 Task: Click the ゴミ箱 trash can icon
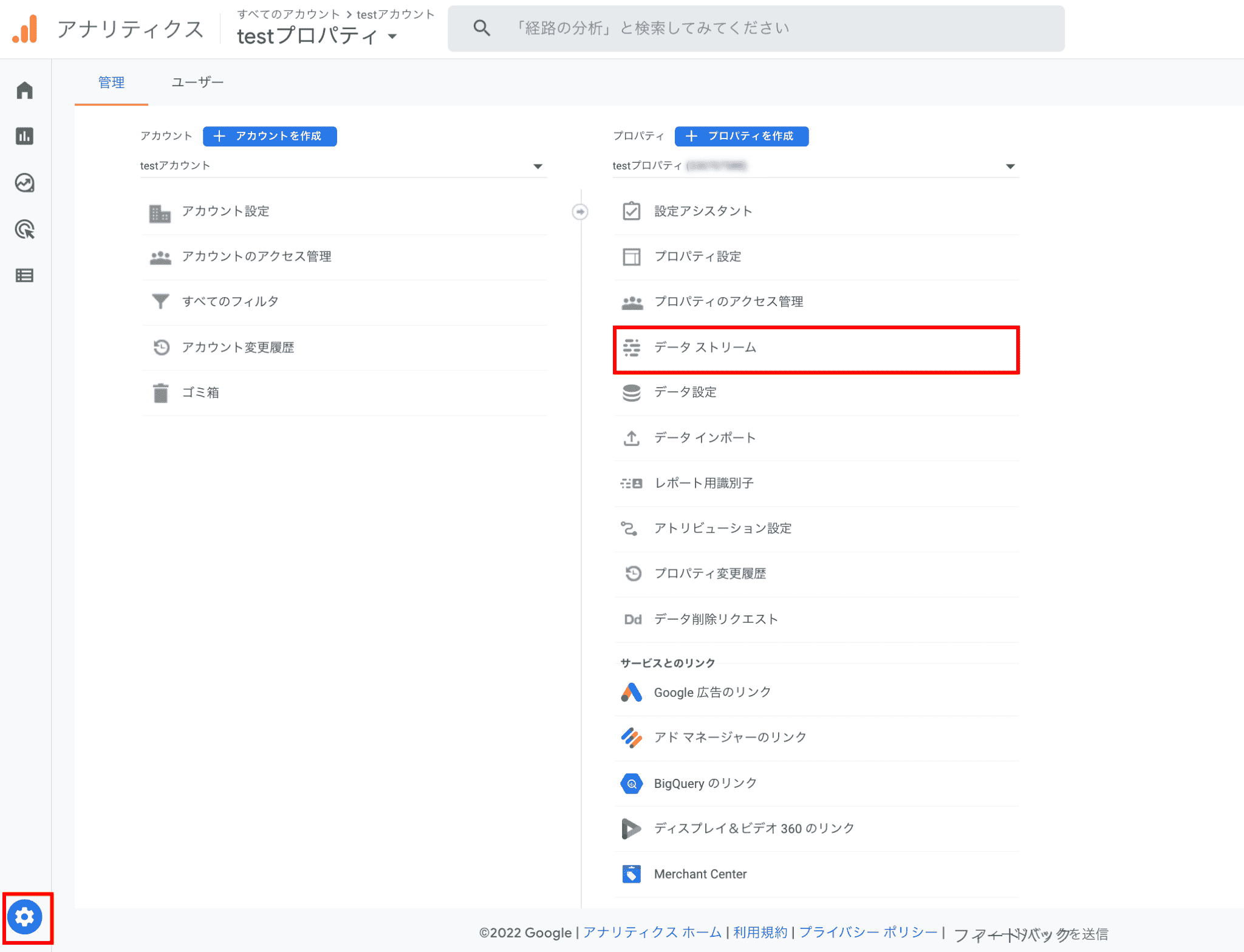click(160, 392)
